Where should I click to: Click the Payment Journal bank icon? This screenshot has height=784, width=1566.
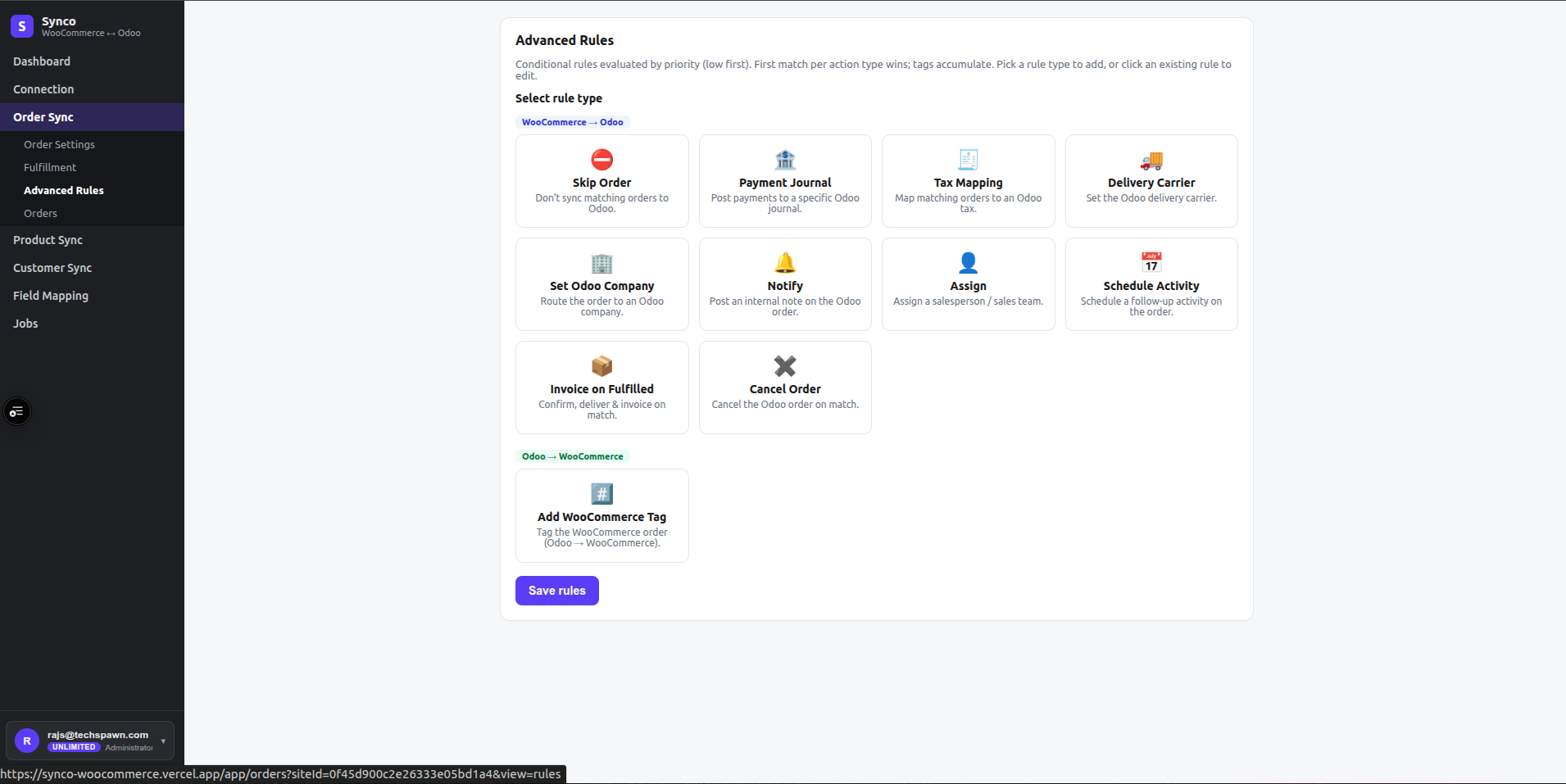point(785,160)
